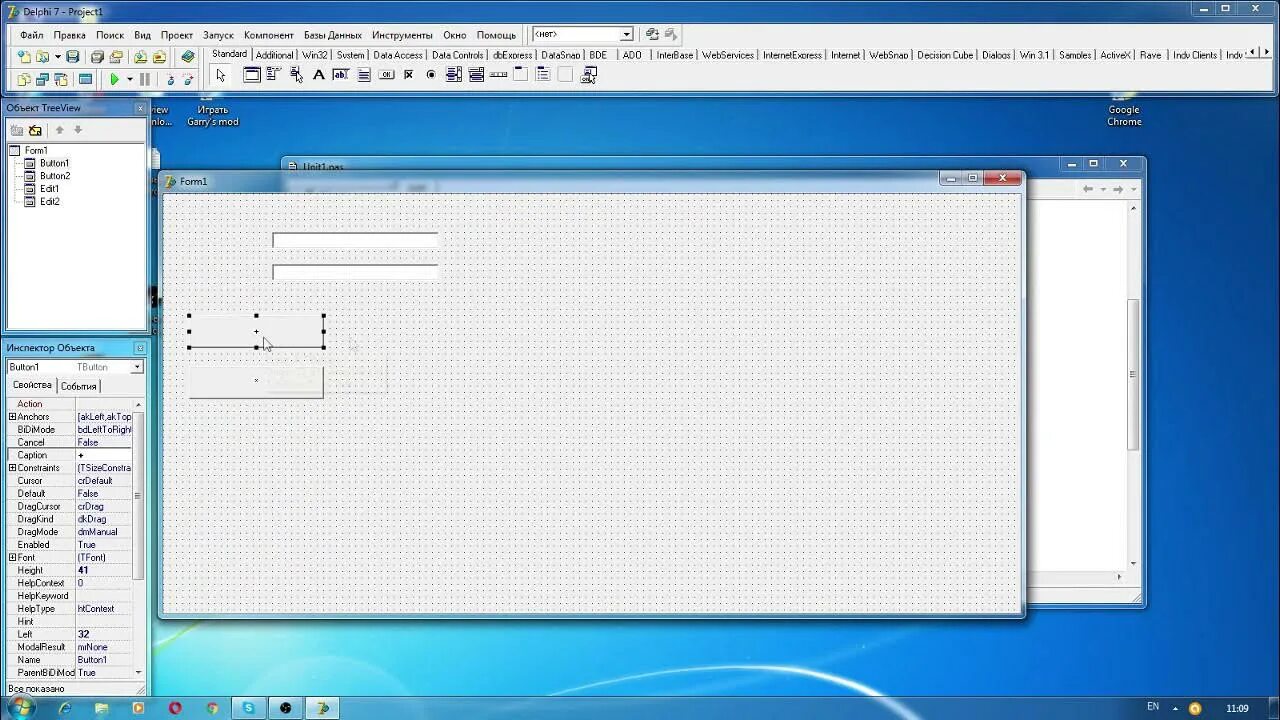The image size is (1280, 720).
Task: Open the Компонент menu
Action: point(269,35)
